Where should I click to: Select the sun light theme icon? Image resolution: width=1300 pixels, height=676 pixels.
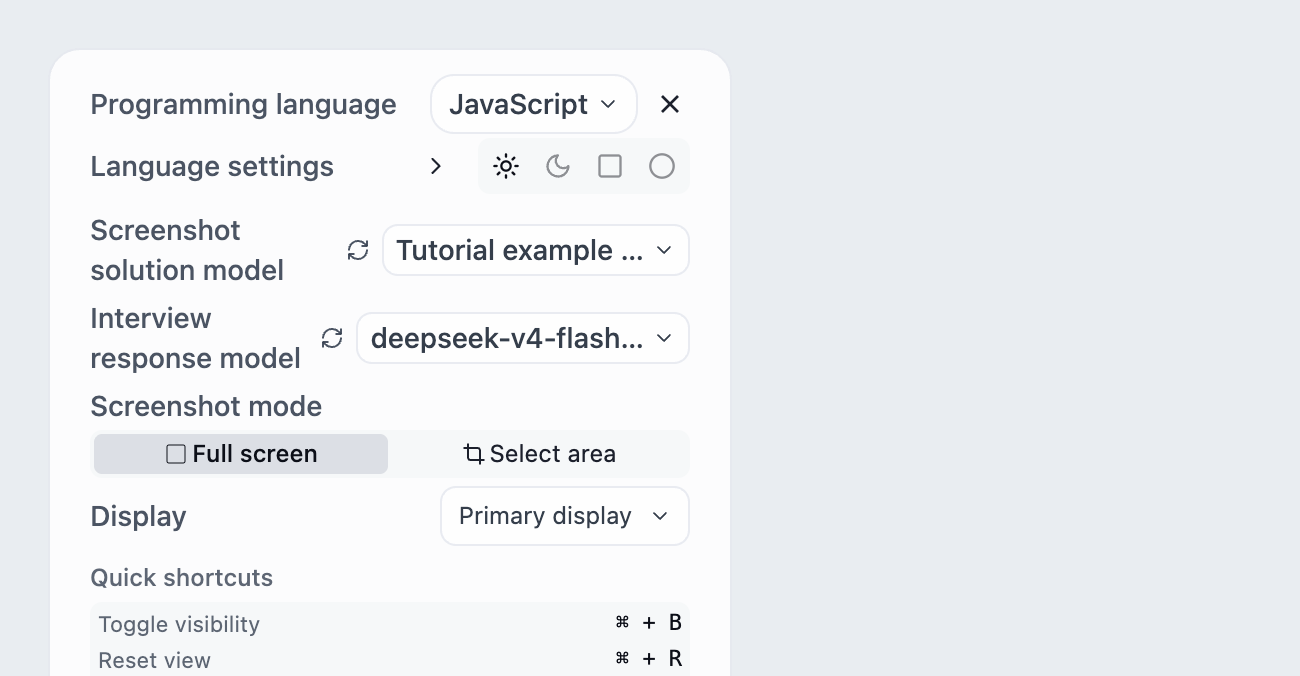[x=506, y=166]
